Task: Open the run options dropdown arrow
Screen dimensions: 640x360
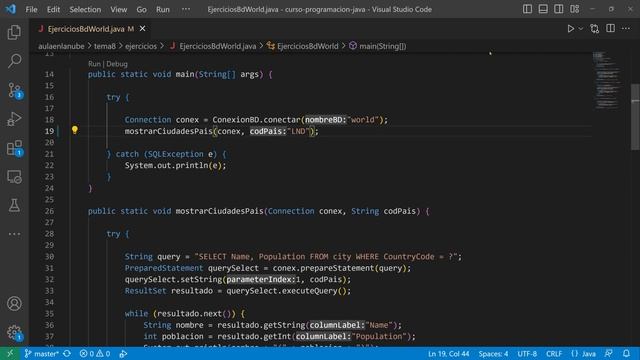Action: 581,29
